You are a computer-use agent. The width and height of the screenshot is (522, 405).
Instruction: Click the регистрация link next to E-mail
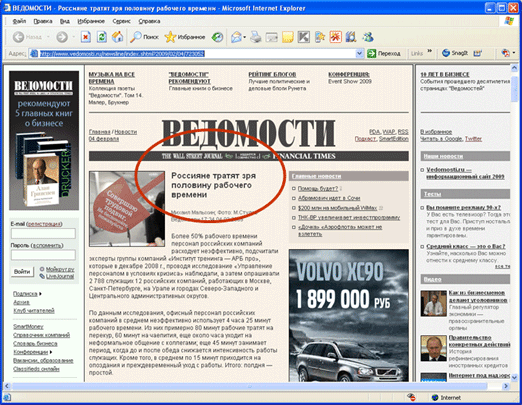click(44, 224)
